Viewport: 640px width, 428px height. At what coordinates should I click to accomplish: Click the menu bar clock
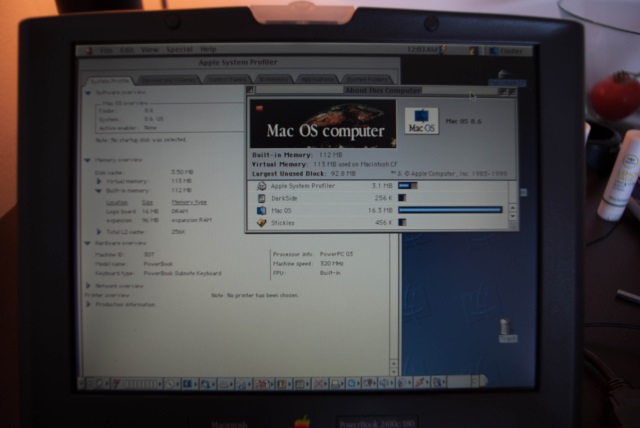click(422, 50)
